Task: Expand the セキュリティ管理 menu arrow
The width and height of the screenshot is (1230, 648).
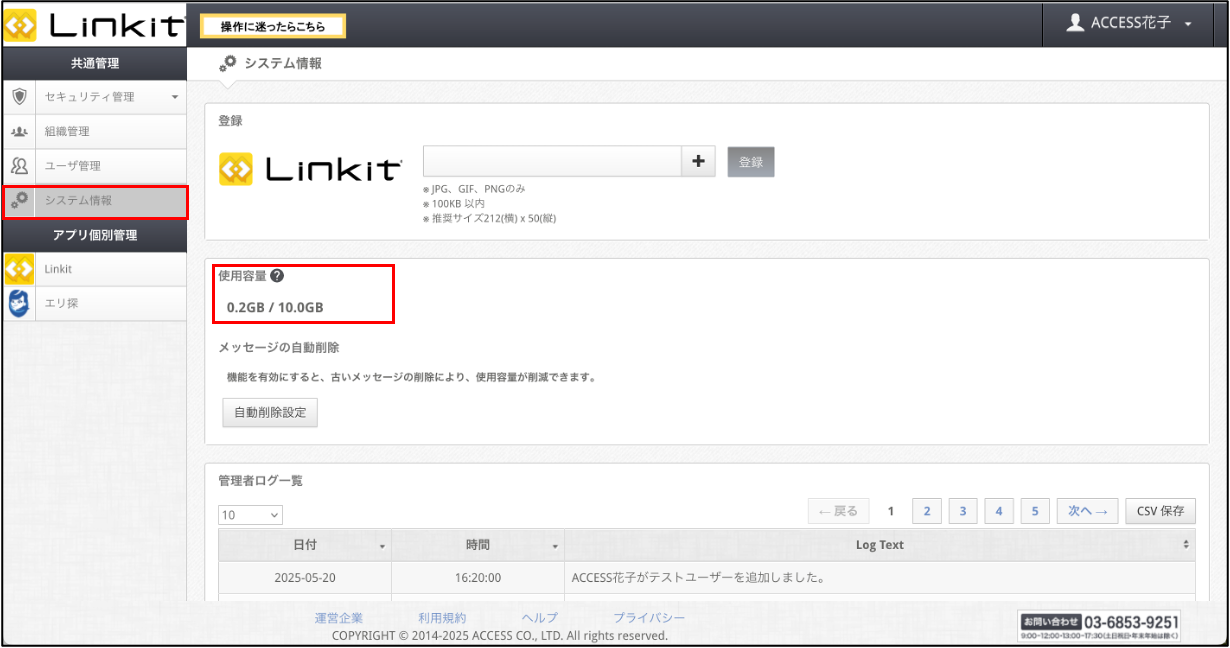Action: coord(175,98)
